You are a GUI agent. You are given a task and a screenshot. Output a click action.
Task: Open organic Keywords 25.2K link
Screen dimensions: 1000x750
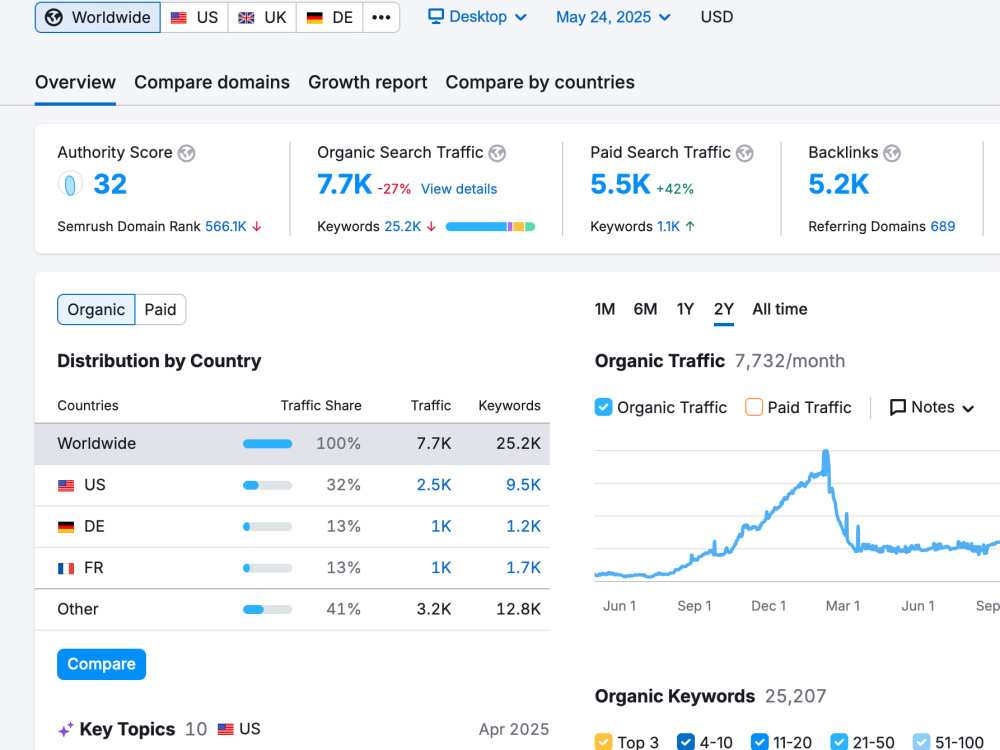point(402,226)
